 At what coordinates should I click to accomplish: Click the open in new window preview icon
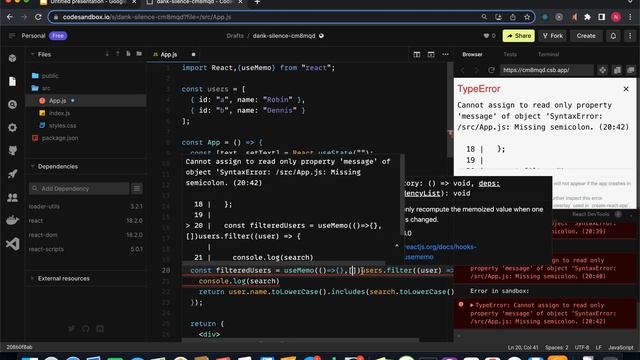tap(631, 70)
